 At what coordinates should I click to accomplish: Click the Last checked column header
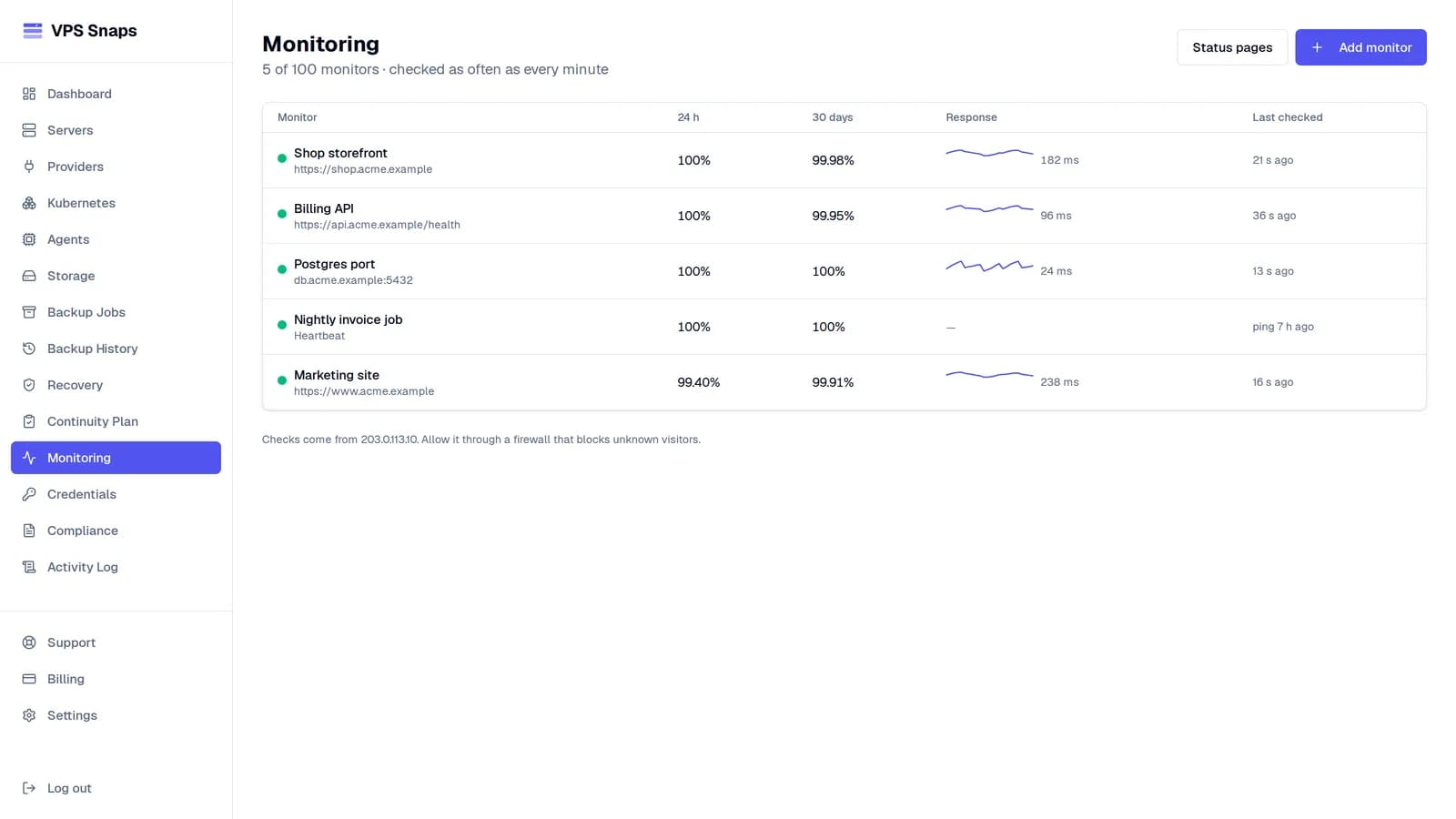(1288, 117)
